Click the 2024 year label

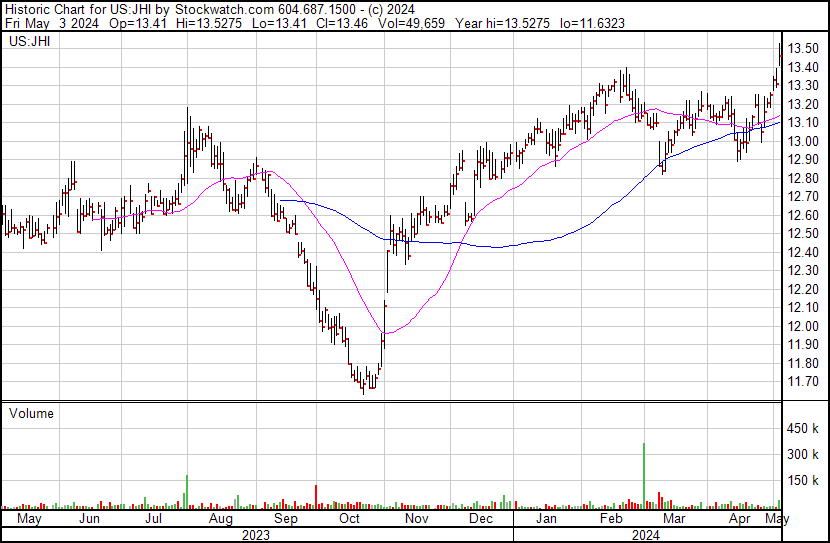tap(645, 534)
